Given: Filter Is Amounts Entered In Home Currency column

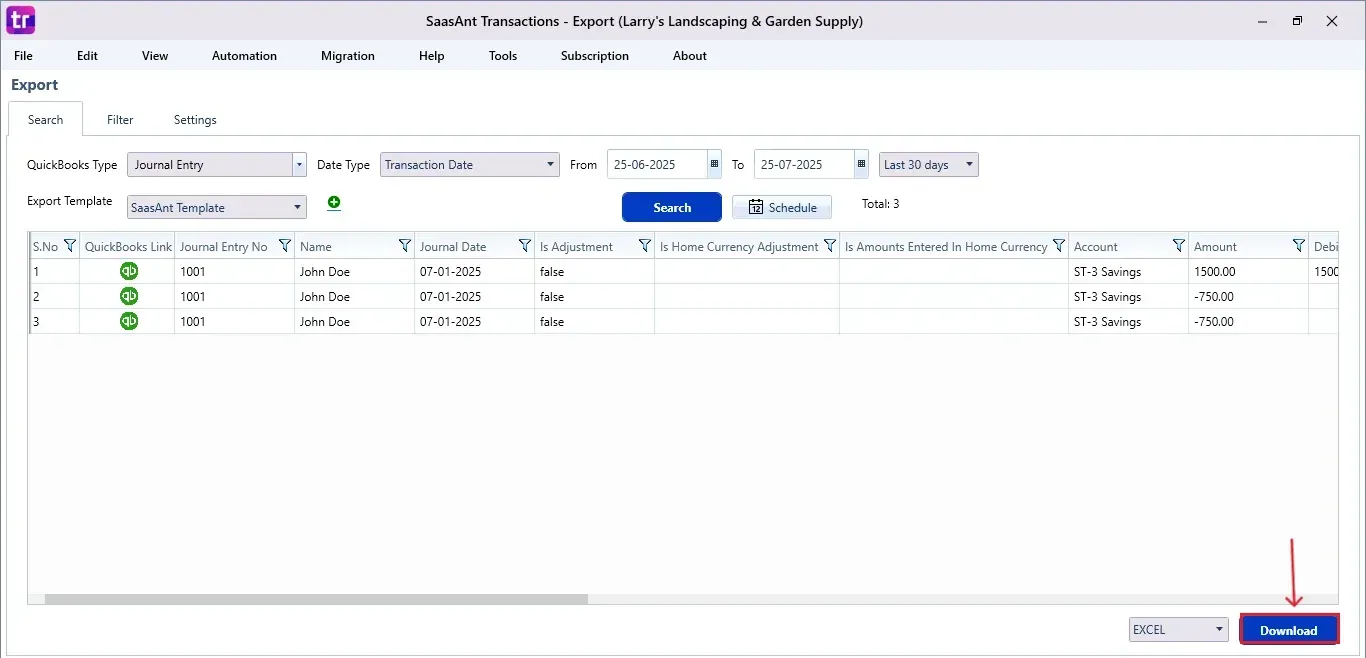Looking at the screenshot, I should (1058, 245).
